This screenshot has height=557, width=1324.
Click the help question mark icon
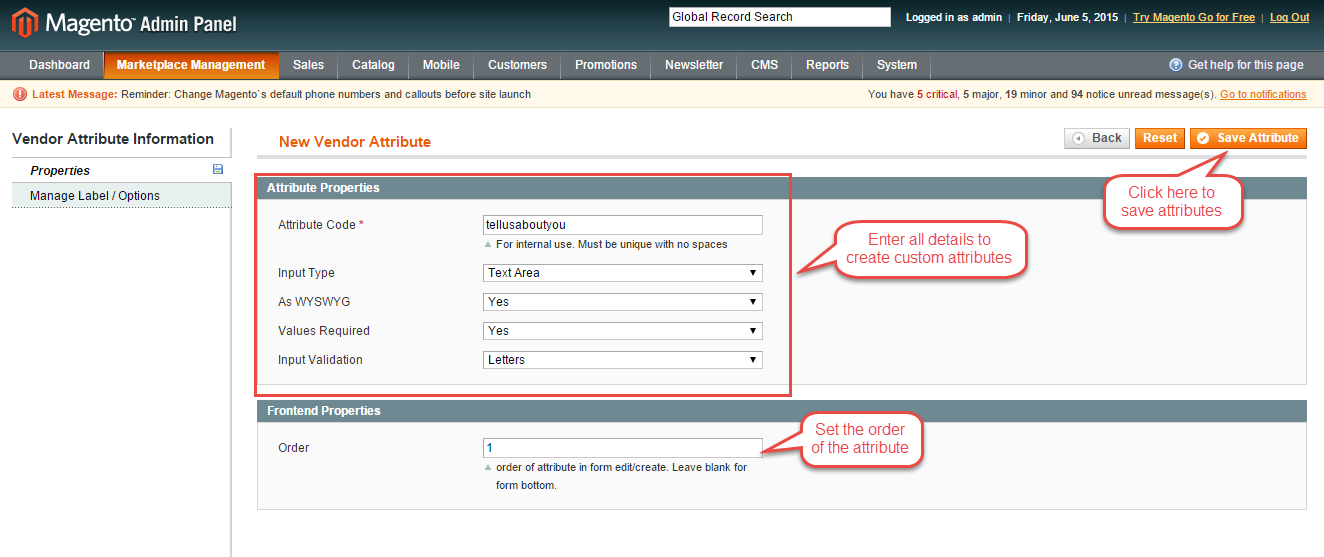point(1176,65)
